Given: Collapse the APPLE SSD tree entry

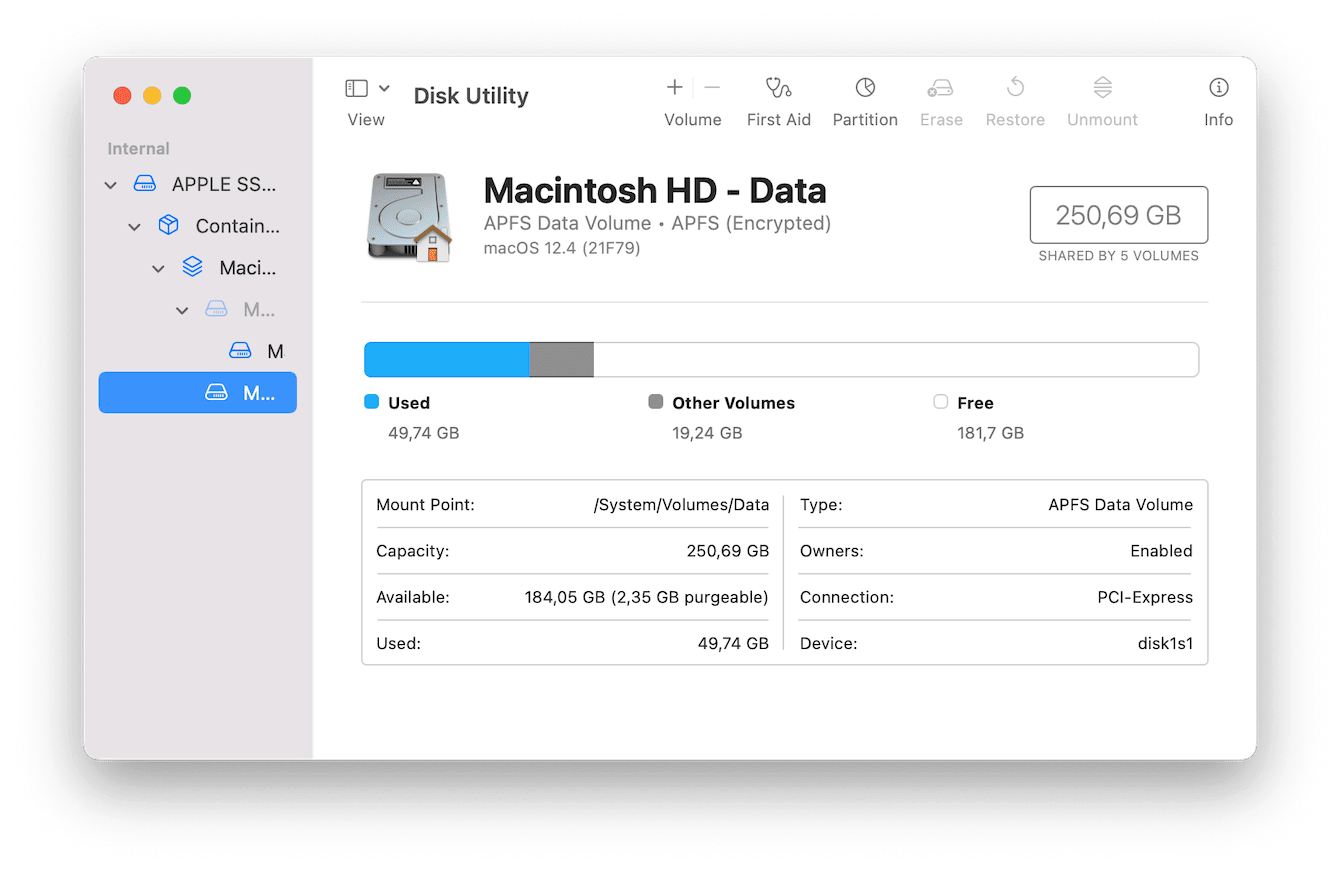Looking at the screenshot, I should point(110,184).
